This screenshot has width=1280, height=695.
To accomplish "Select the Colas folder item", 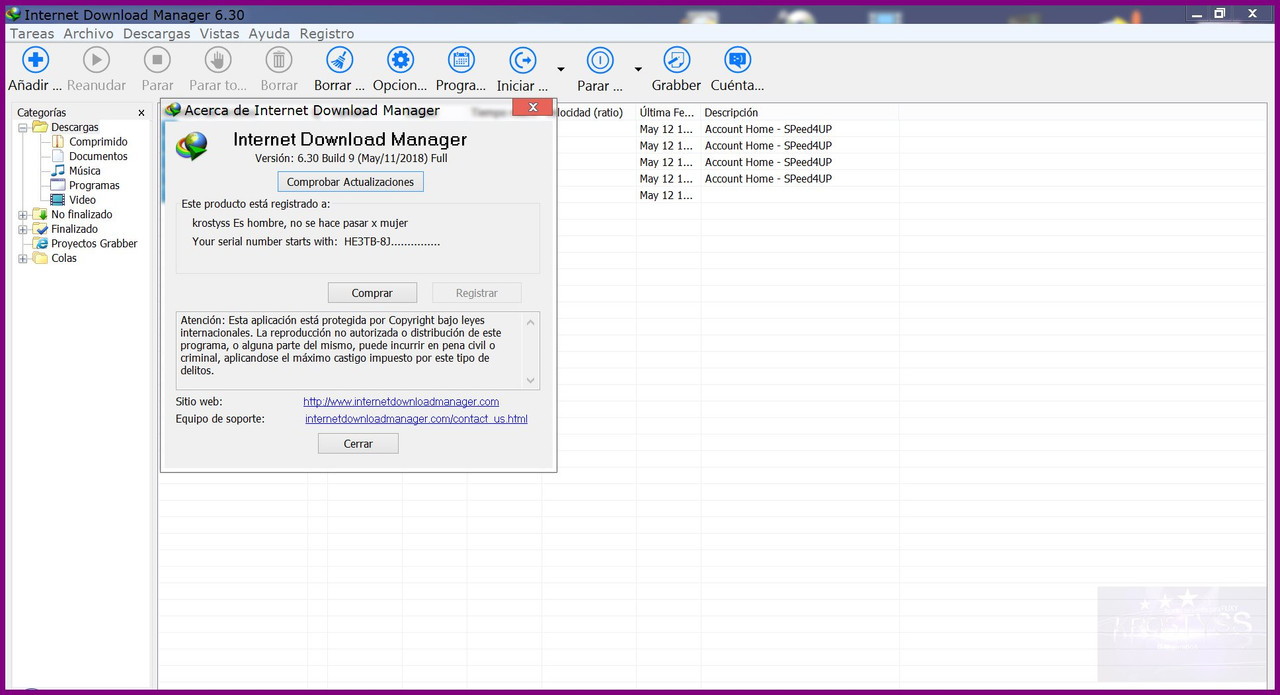I will pos(64,258).
